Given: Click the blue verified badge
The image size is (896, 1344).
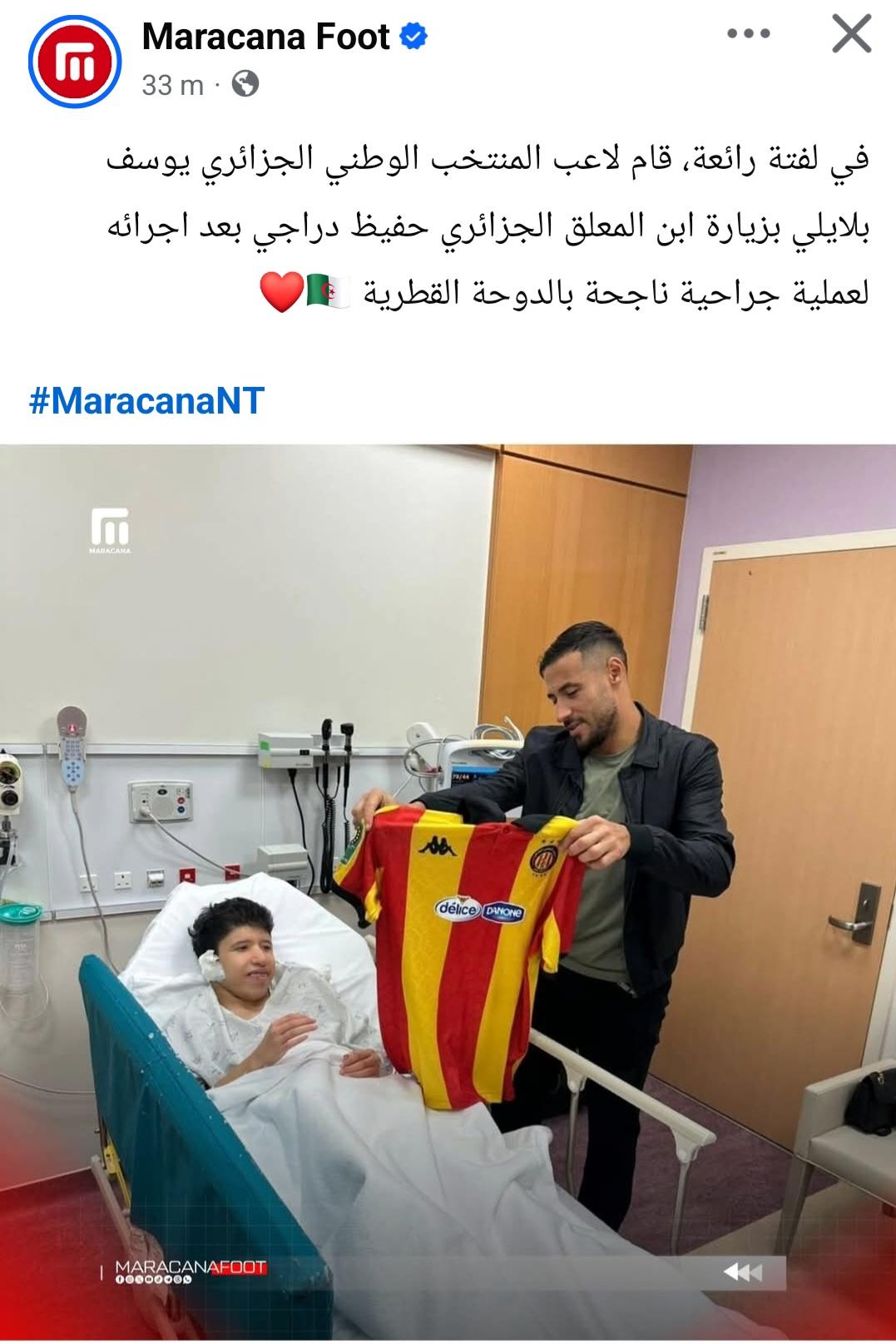Looking at the screenshot, I should click(x=414, y=37).
